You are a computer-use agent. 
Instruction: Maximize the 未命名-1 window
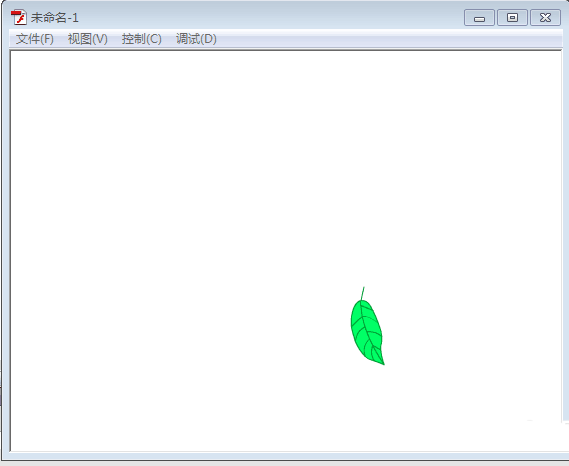(512, 18)
